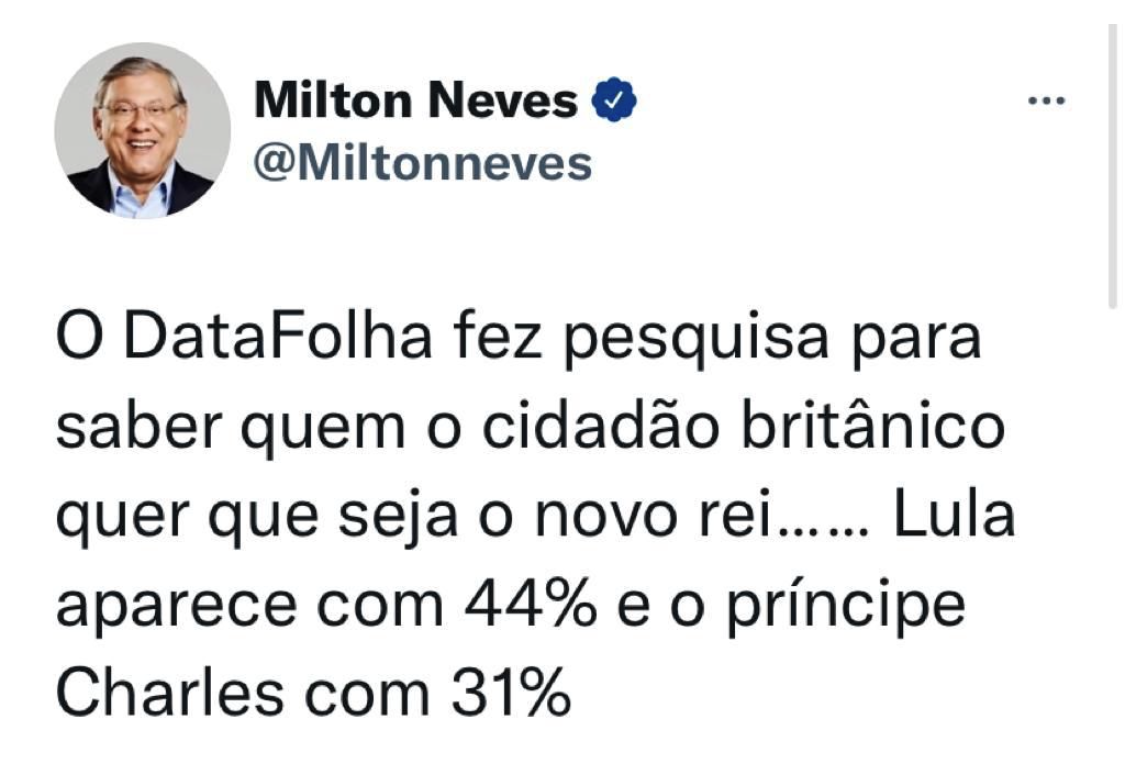Click the word pesquisa in the tweet

coord(695,342)
